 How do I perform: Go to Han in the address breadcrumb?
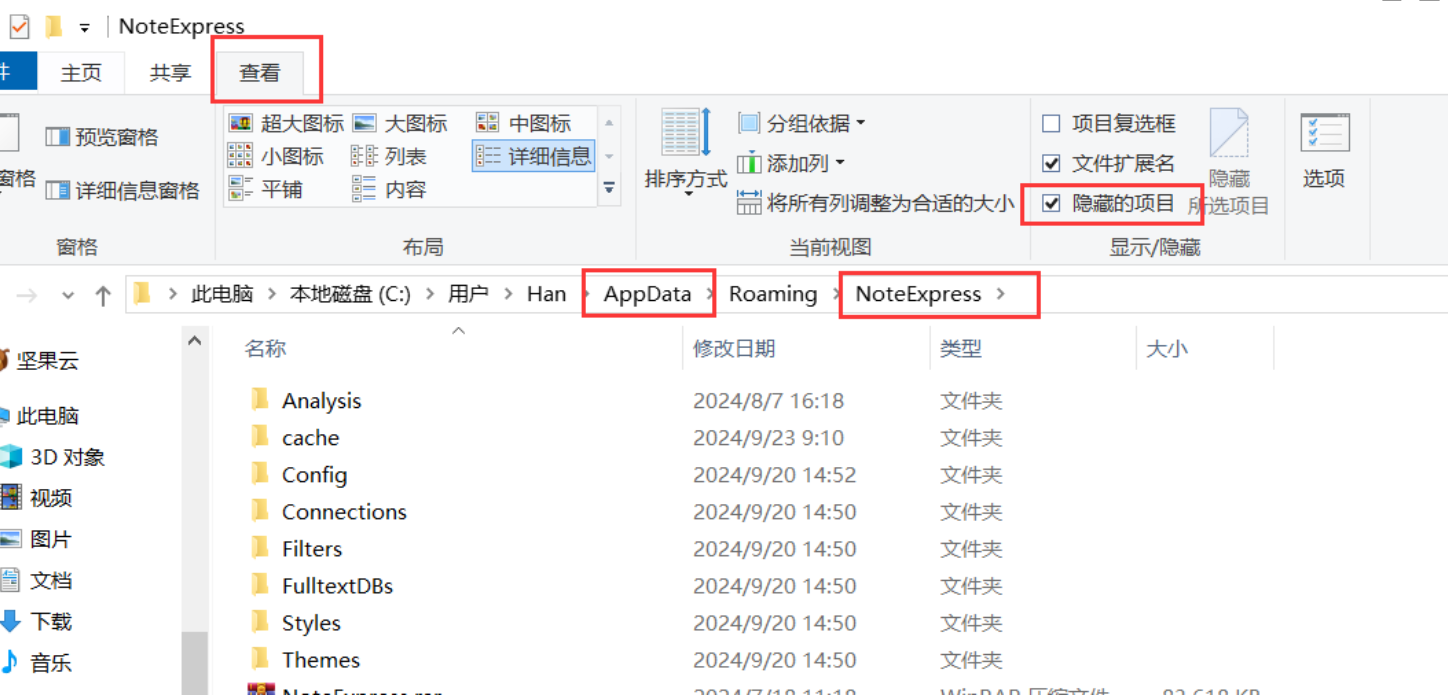(x=546, y=294)
